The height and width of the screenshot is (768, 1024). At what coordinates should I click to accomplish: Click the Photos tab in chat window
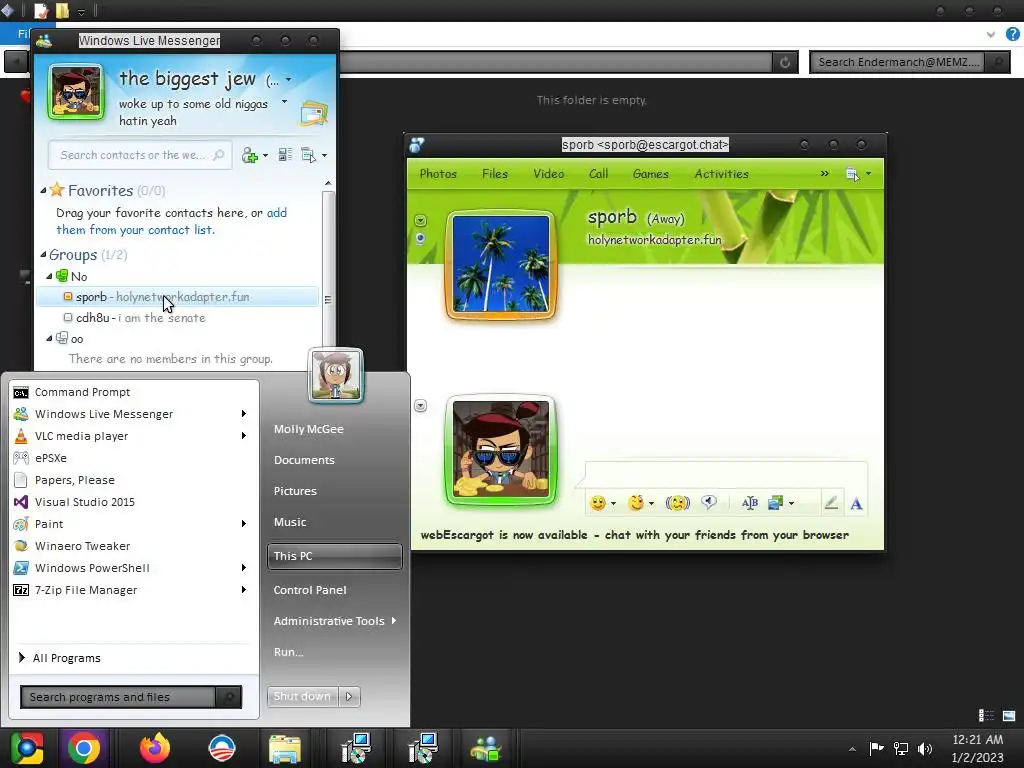pos(438,174)
